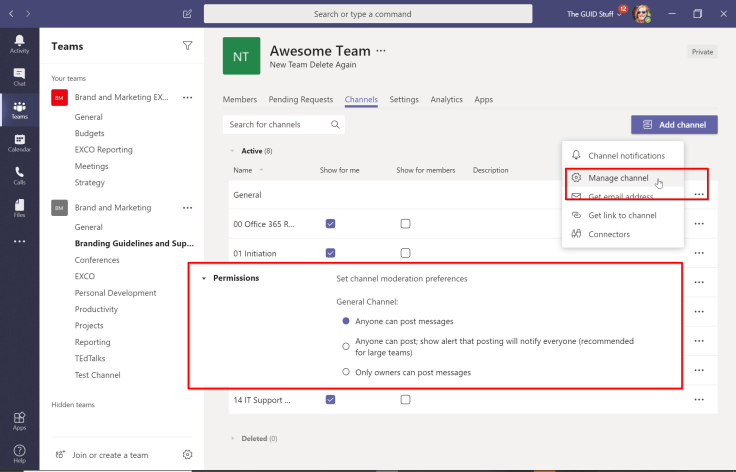This screenshot has height=472, width=736.
Task: Open Calls in the left rail
Action: [x=19, y=175]
